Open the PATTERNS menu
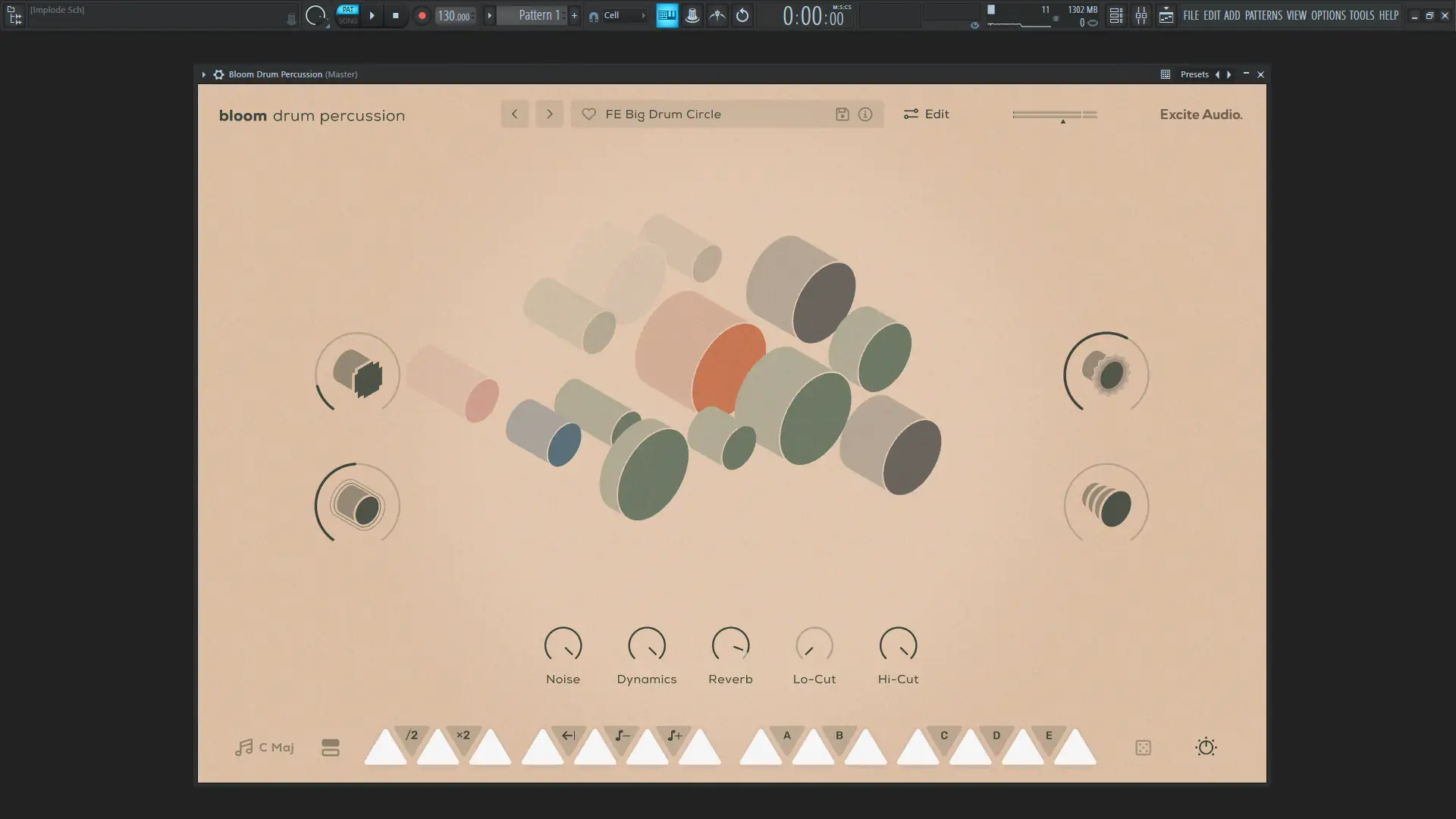The width and height of the screenshot is (1456, 819). click(x=1263, y=15)
